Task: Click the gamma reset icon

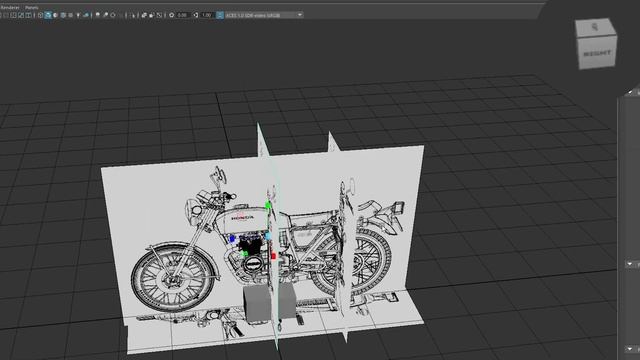Action: click(x=196, y=15)
